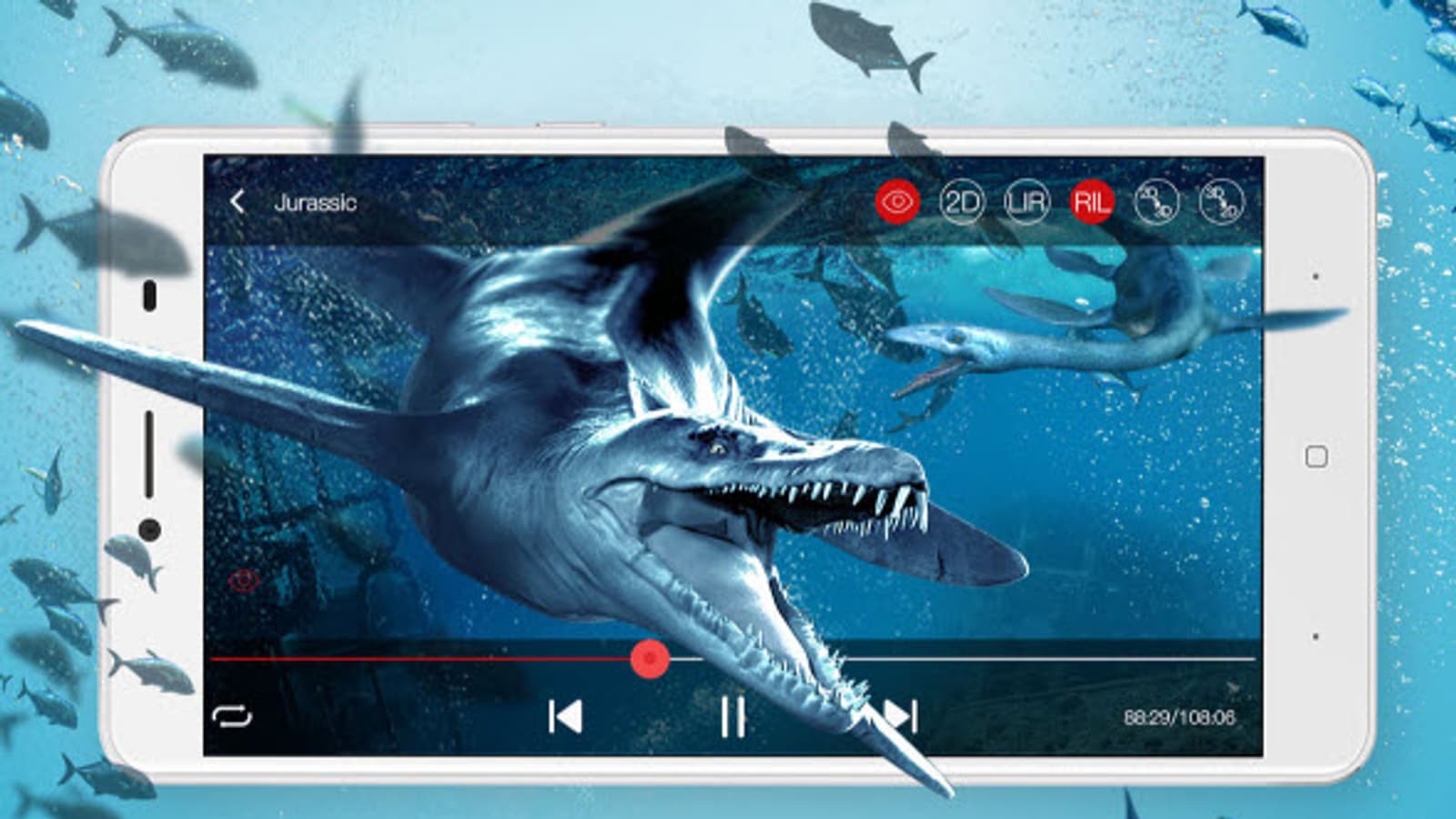The height and width of the screenshot is (819, 1456).
Task: Toggle the red eye mode button
Action: (897, 201)
